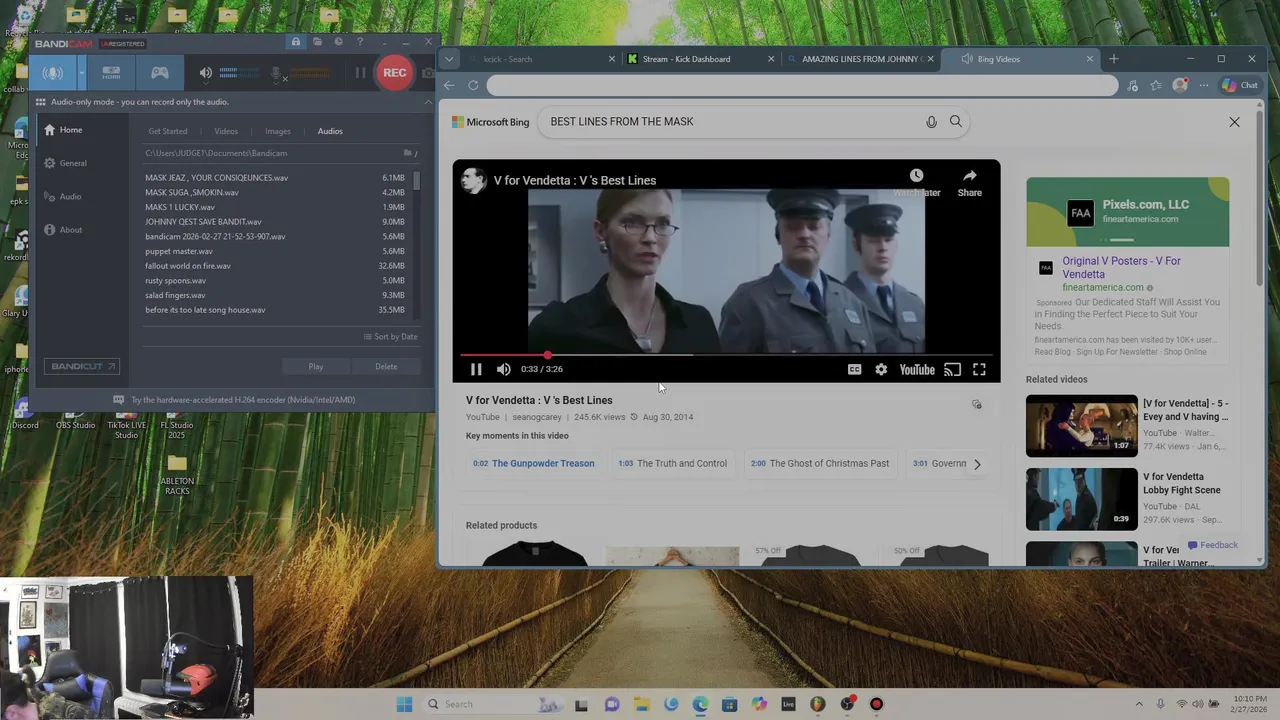The height and width of the screenshot is (720, 1280).
Task: Open the recording mode dropdown arrow in Bandicam
Action: [81, 73]
